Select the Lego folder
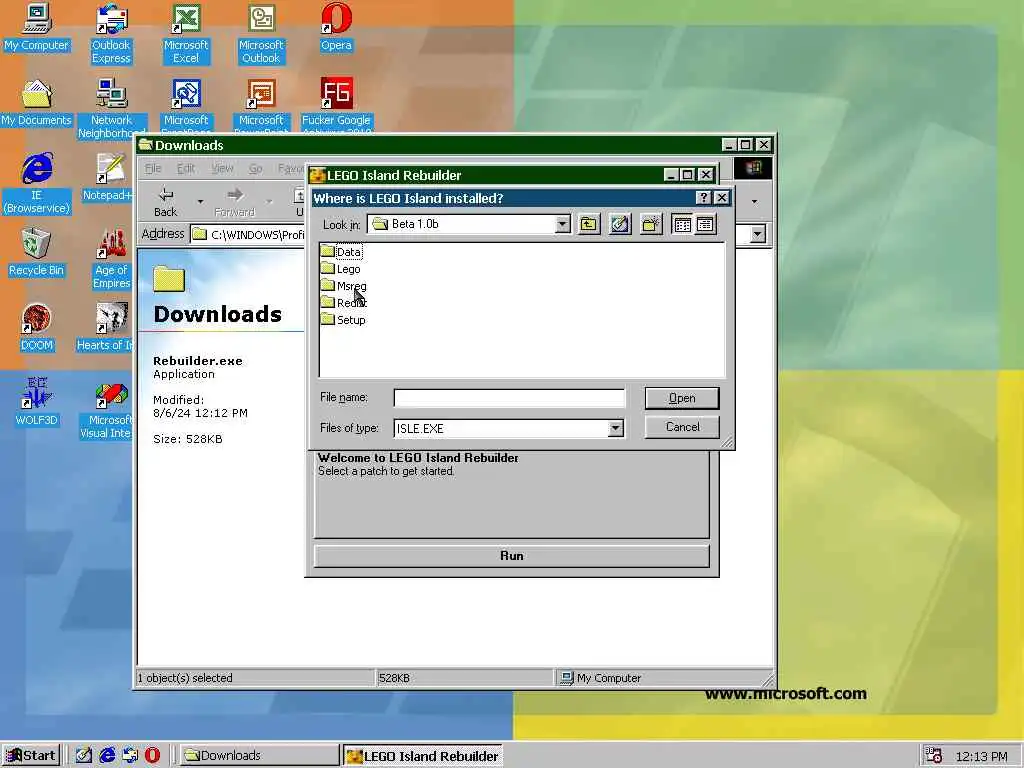 341,268
